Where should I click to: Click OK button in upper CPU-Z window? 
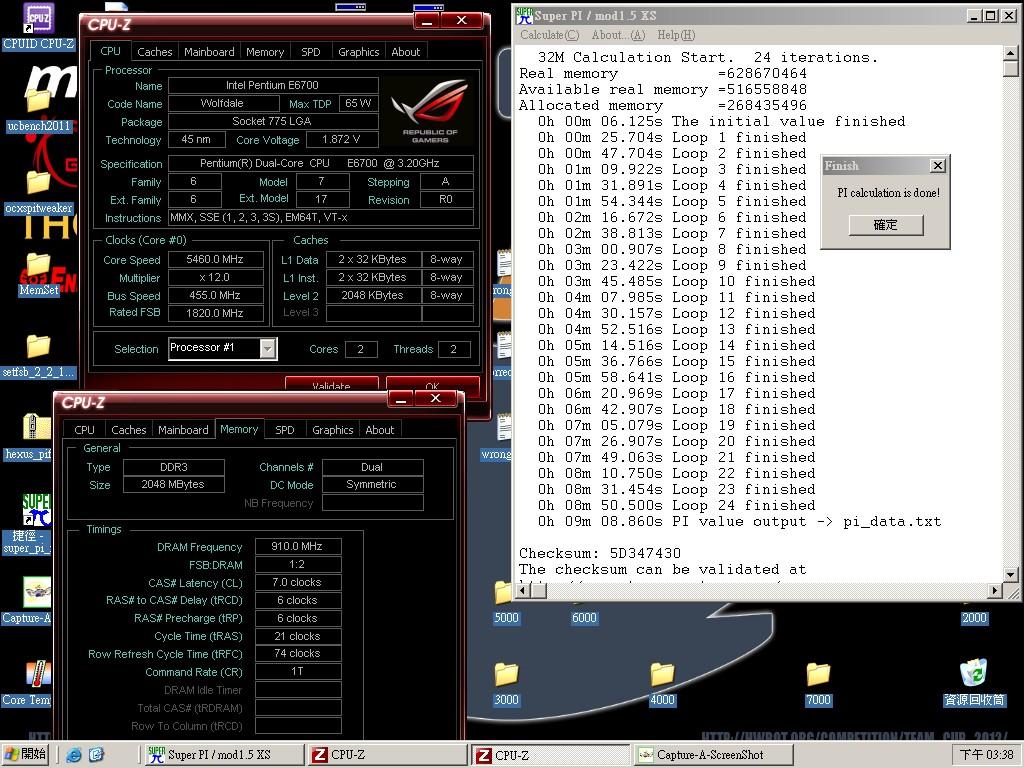432,384
